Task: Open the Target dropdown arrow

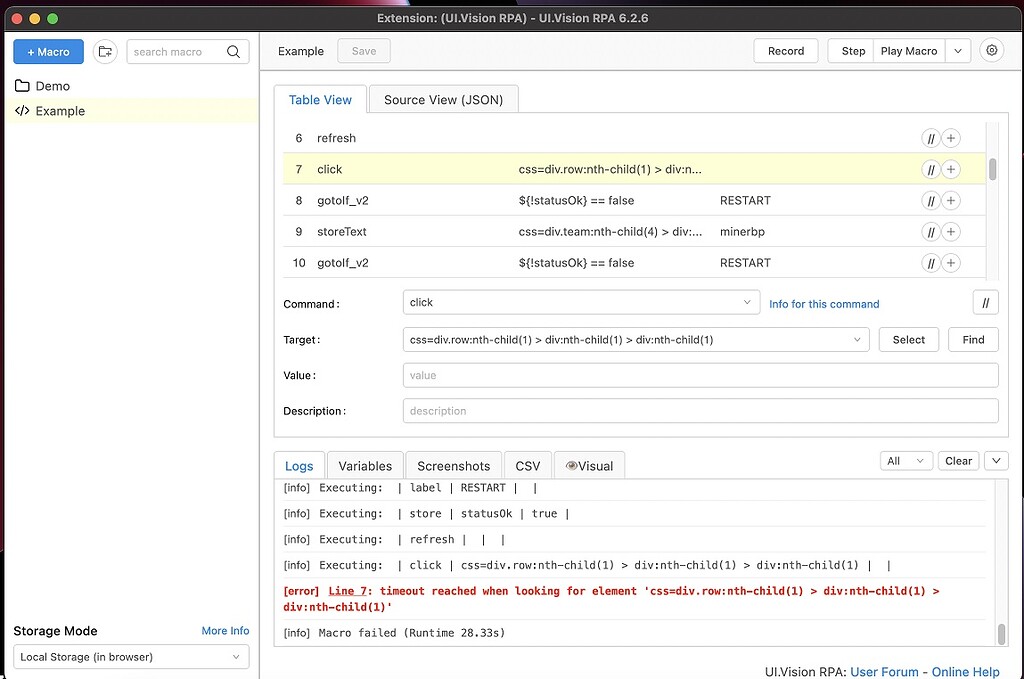Action: point(856,339)
